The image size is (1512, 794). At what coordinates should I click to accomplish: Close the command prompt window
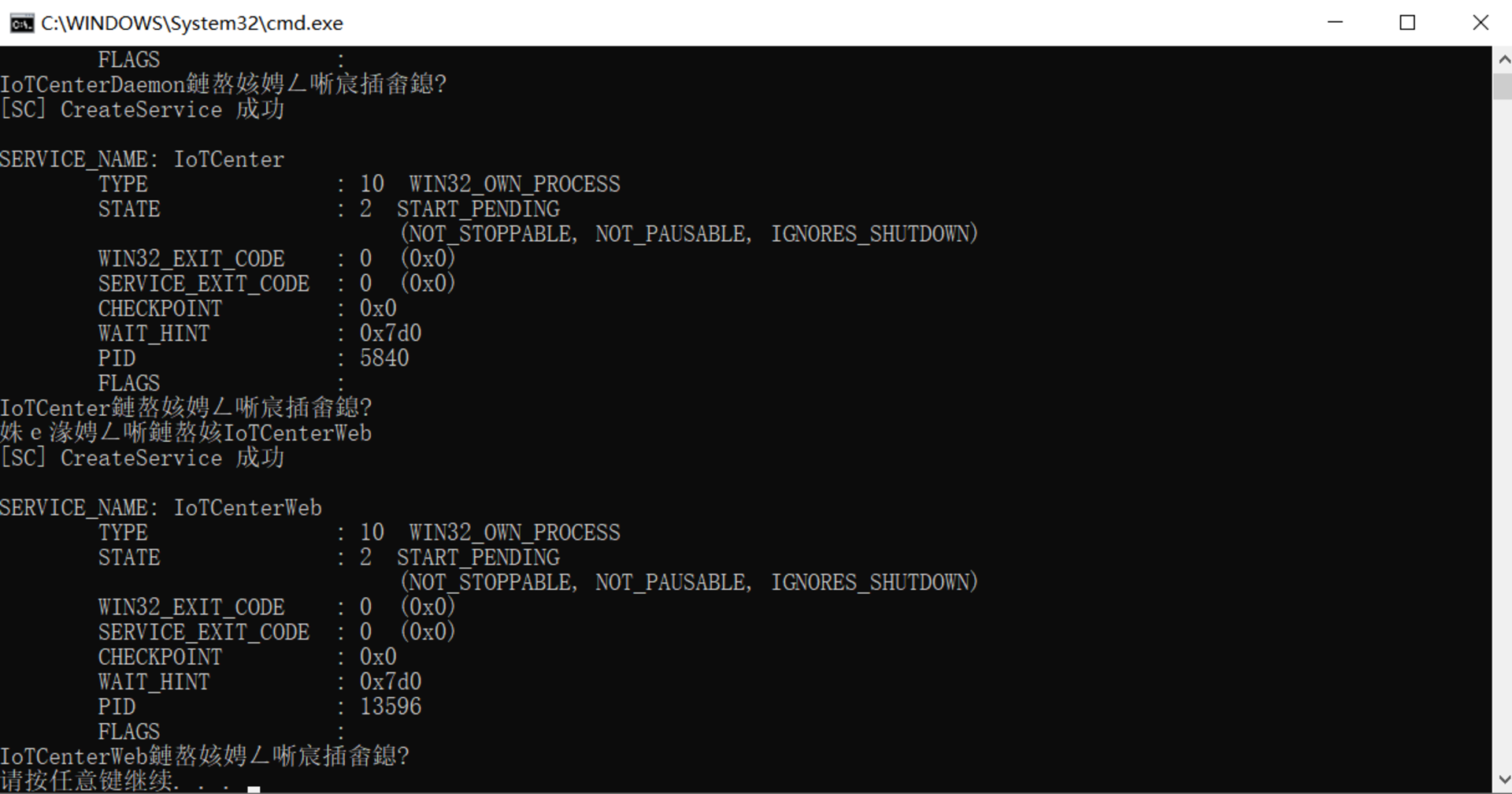click(x=1480, y=23)
